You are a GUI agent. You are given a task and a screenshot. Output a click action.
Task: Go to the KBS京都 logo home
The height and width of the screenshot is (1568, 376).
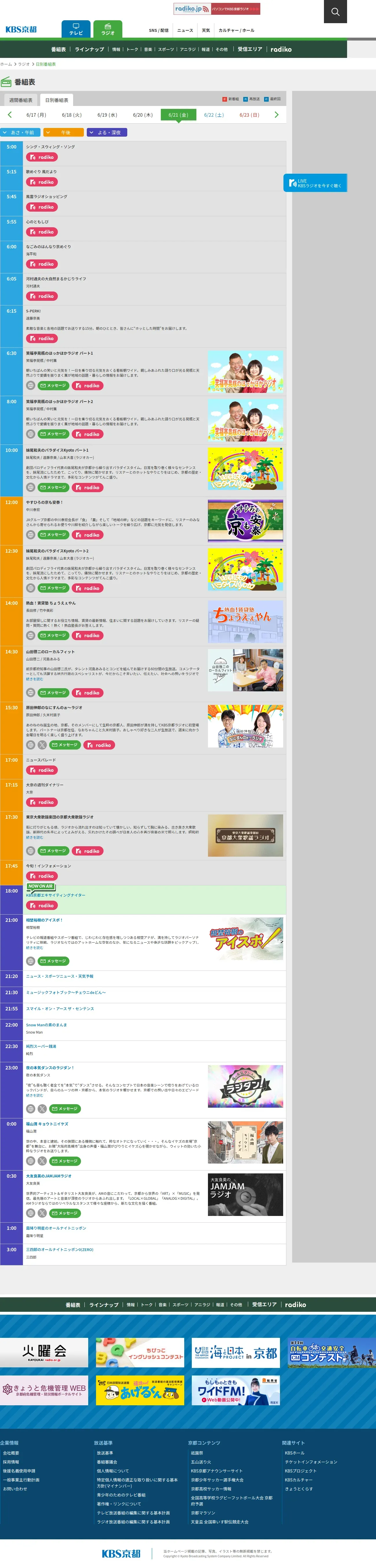point(21,29)
